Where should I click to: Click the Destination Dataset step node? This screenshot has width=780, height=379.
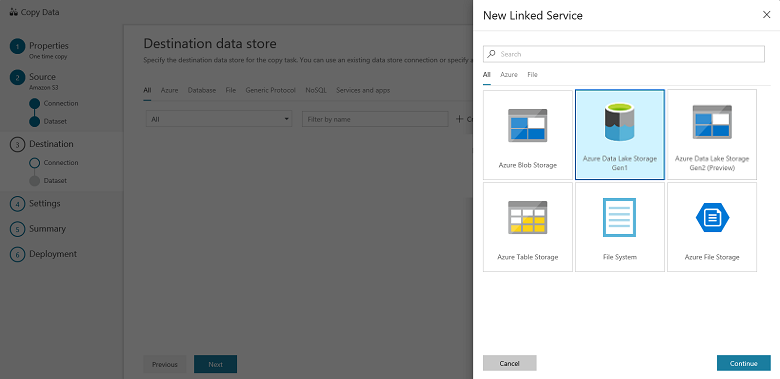click(x=34, y=181)
